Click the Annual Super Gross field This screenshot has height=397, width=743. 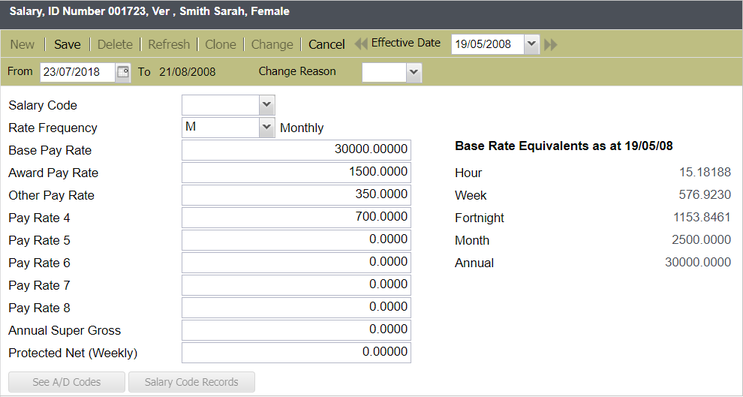(x=296, y=330)
